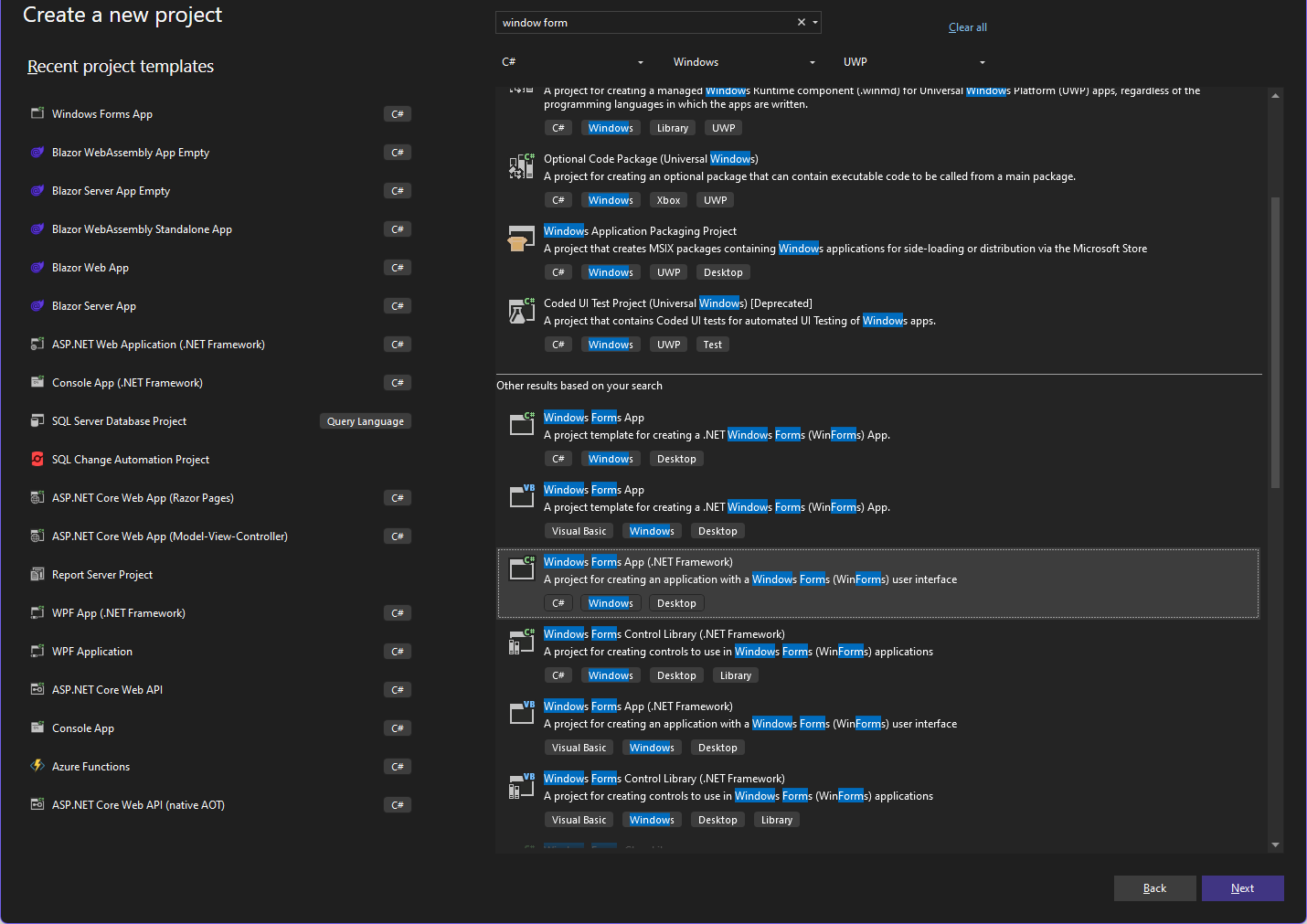Click the Blazor WebAssembly Standalone App icon
This screenshot has height=924, width=1307.
pyautogui.click(x=37, y=228)
